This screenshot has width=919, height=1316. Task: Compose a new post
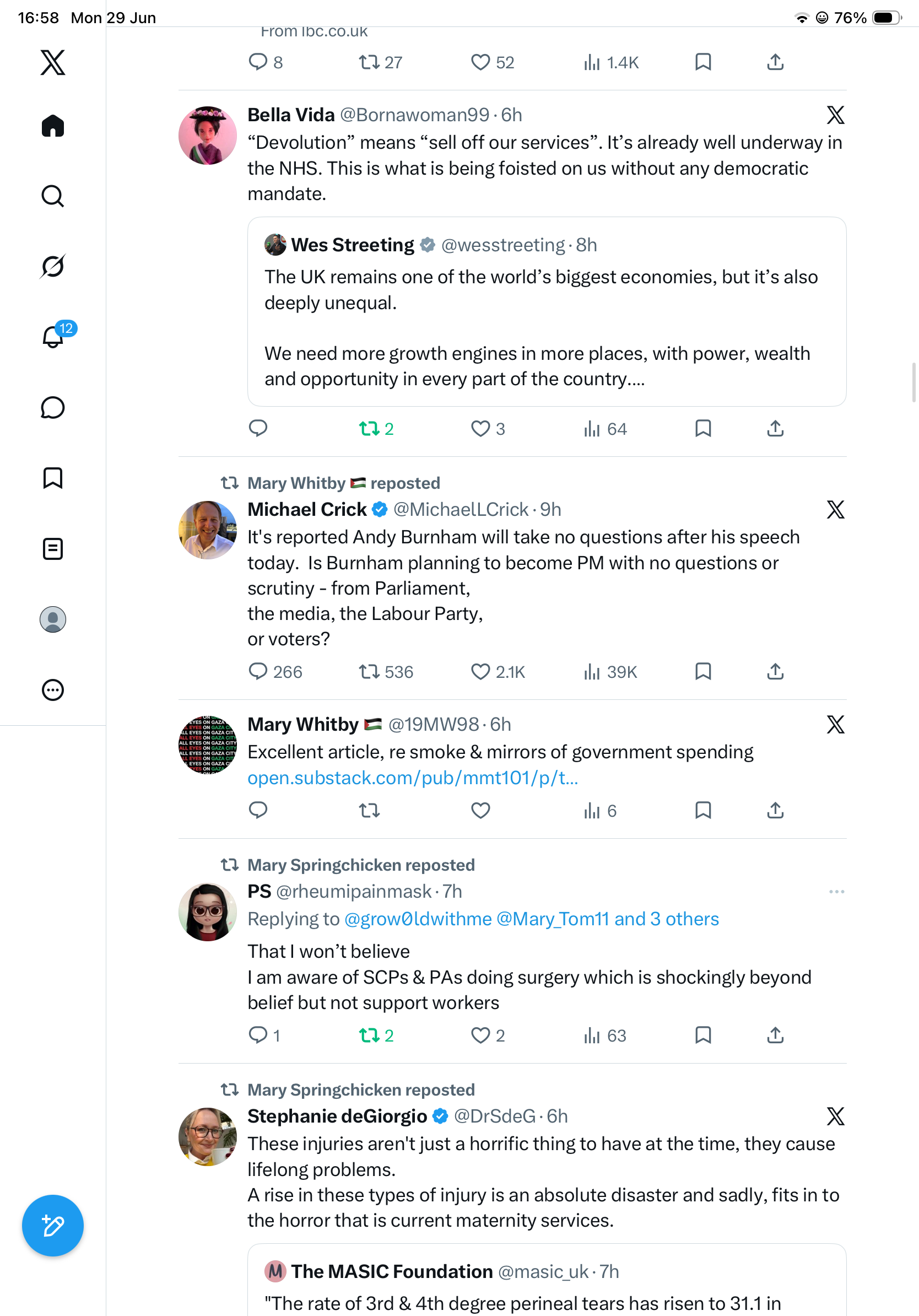point(53,1226)
